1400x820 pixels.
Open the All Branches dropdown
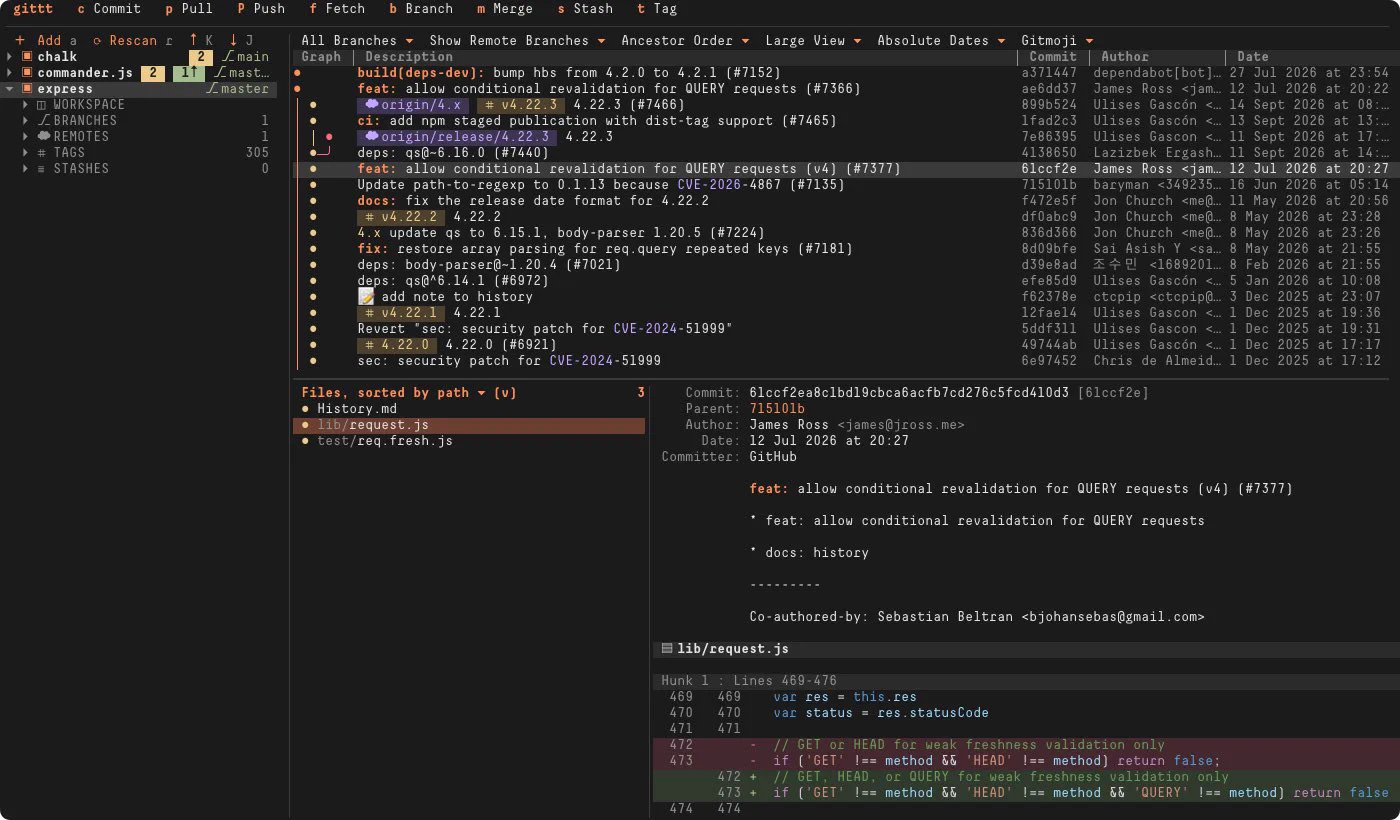[357, 41]
